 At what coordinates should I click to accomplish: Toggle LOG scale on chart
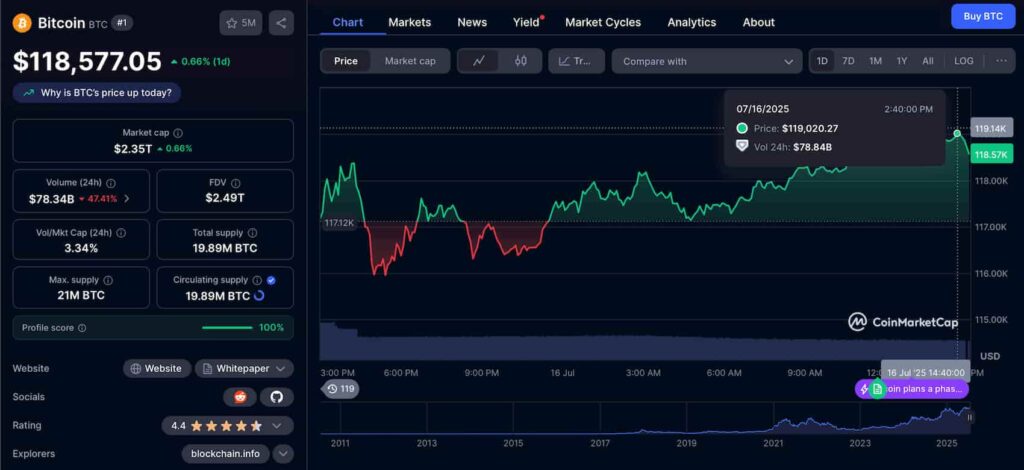point(963,61)
